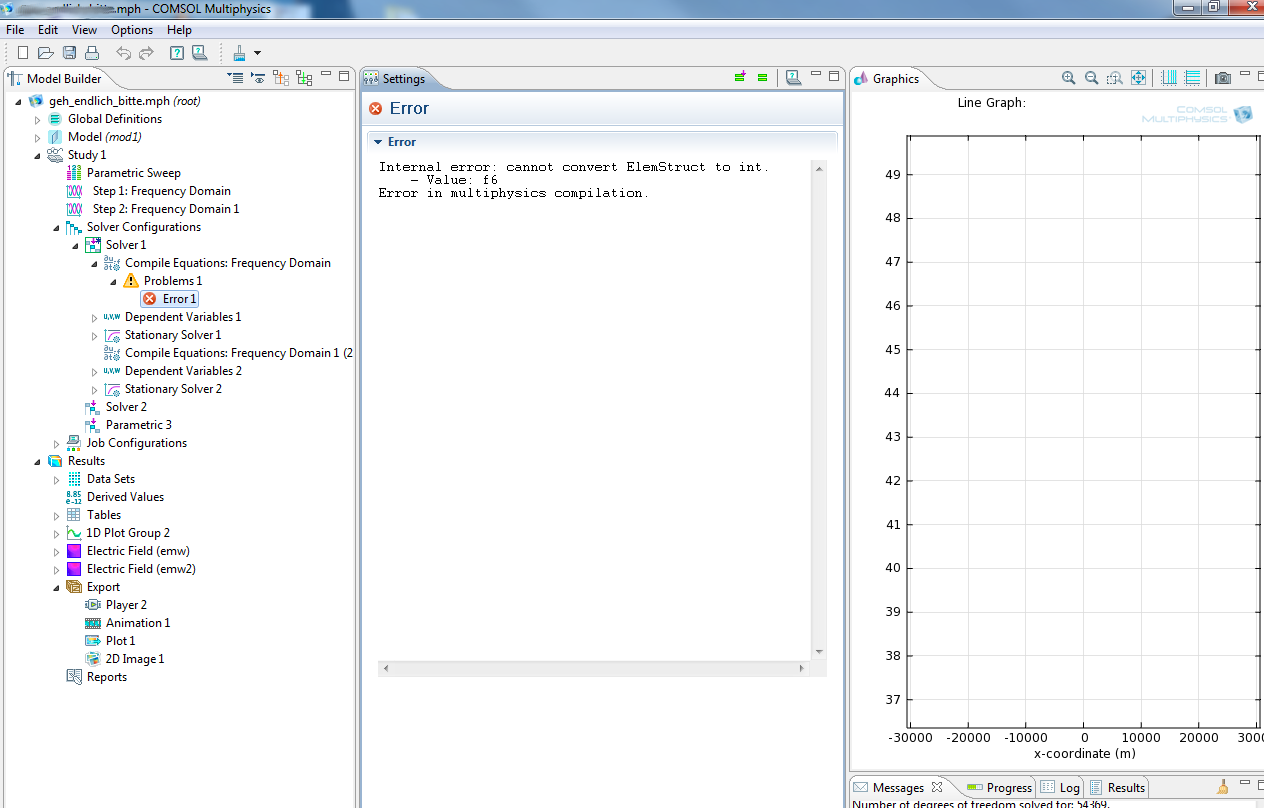This screenshot has width=1264, height=808.
Task: Open the Edit menu
Action: pos(48,30)
